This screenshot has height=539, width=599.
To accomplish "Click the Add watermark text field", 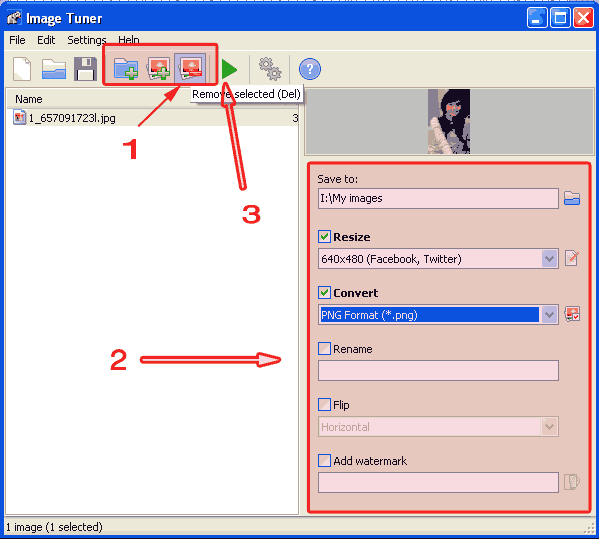I will pos(438,482).
